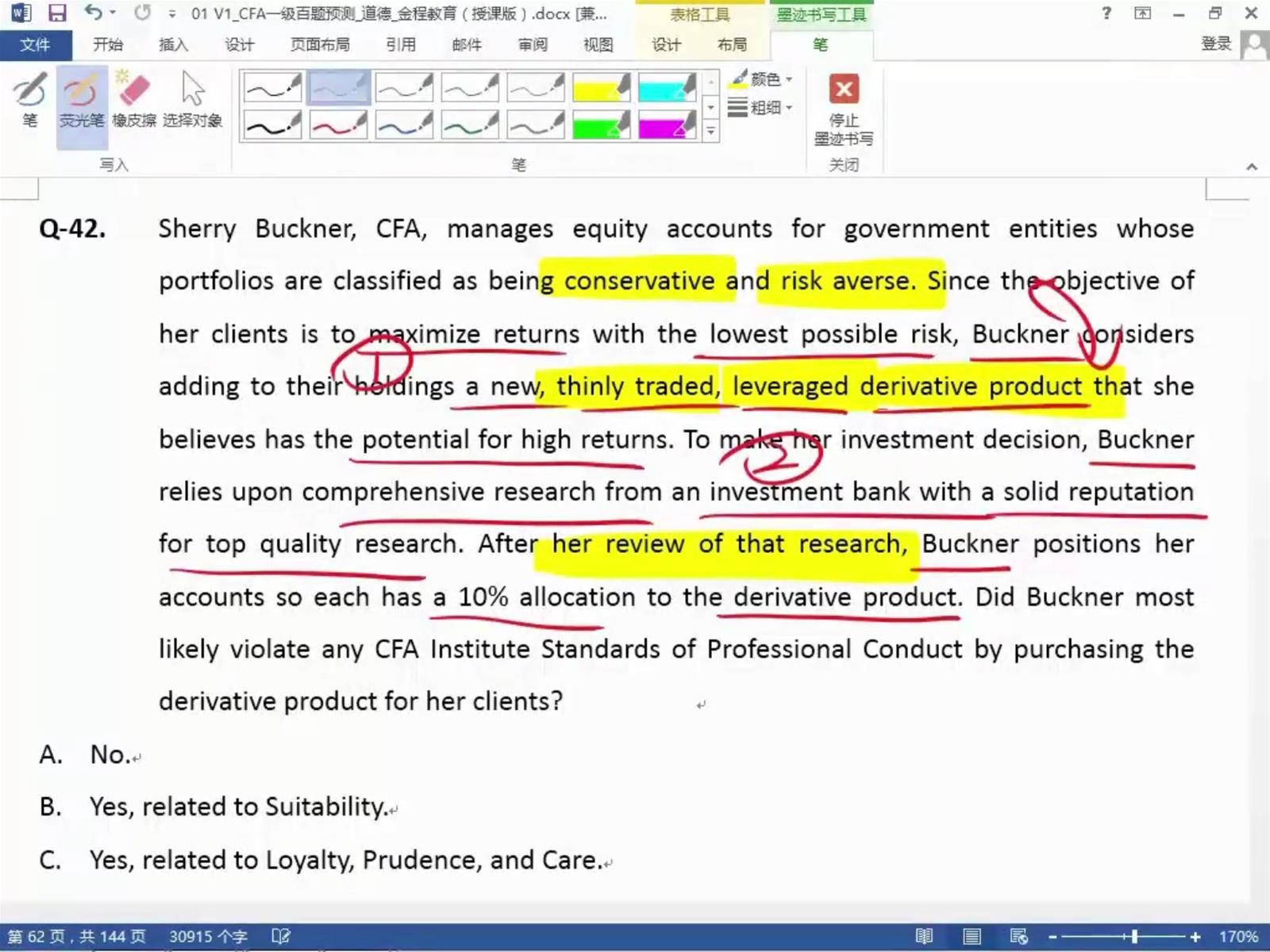Open the Mailings (邮件) tab
The height and width of the screenshot is (952, 1270).
click(467, 44)
